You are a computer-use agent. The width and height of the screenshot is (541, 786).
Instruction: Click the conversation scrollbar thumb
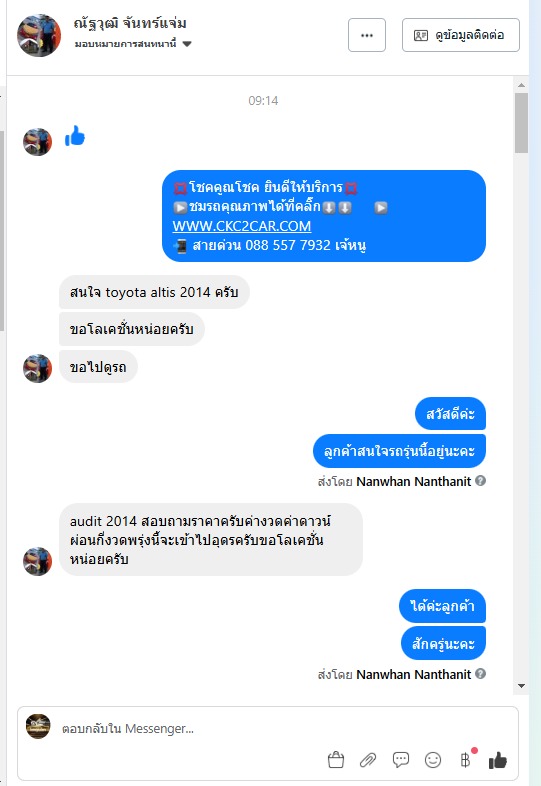[x=521, y=123]
